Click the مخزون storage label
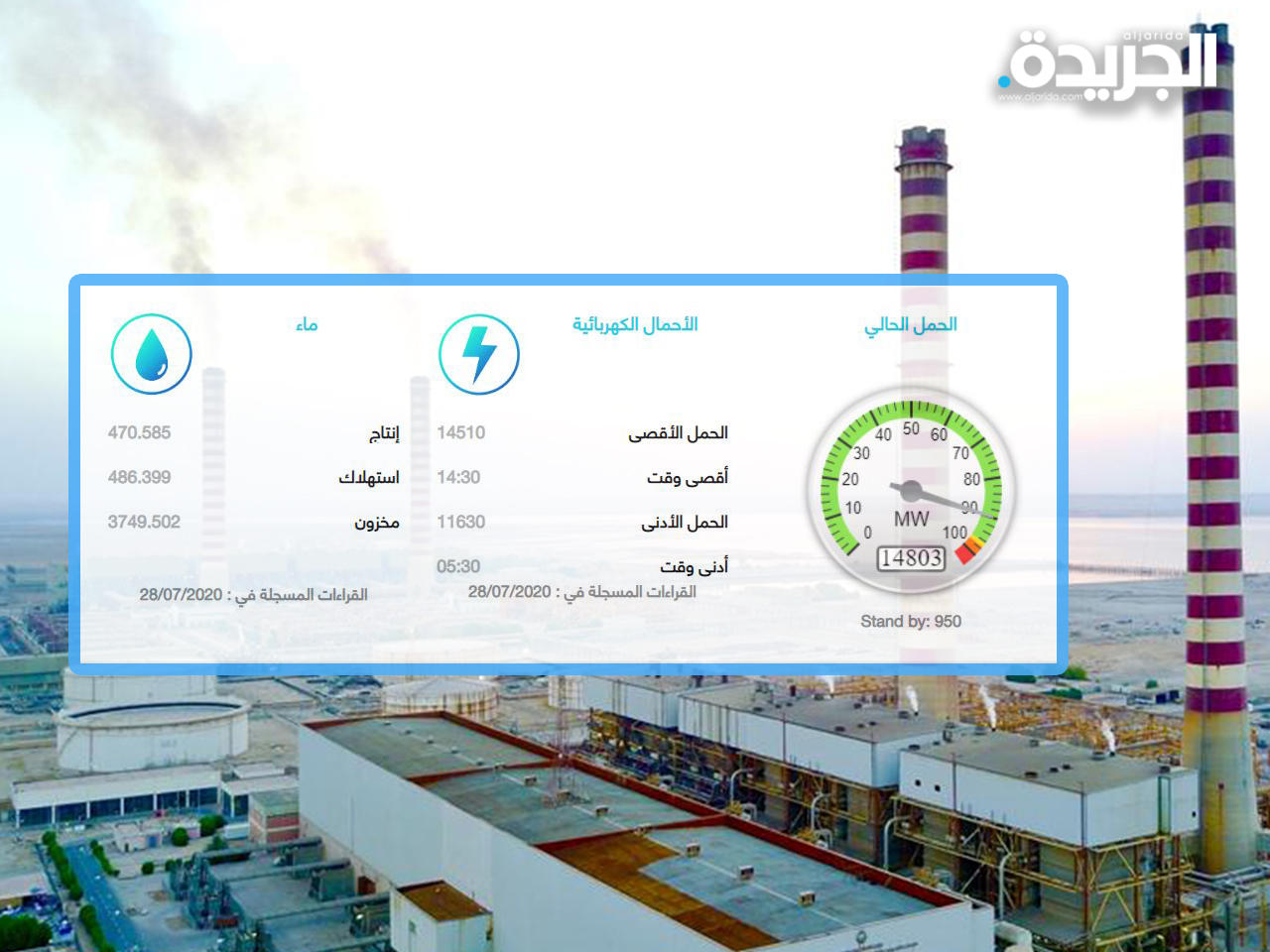The width and height of the screenshot is (1270, 952). click(377, 523)
